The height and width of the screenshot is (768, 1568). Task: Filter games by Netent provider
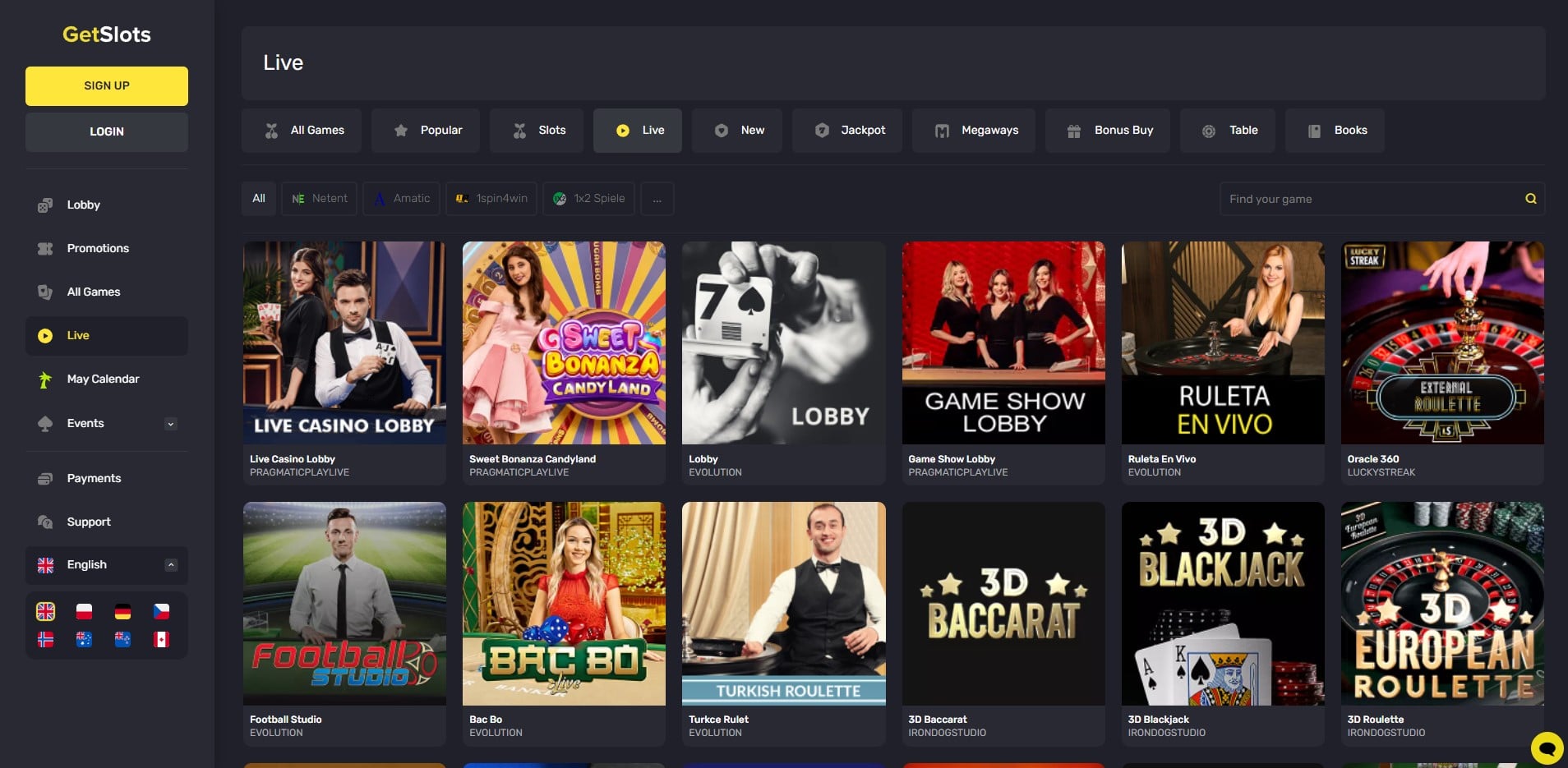(x=319, y=199)
